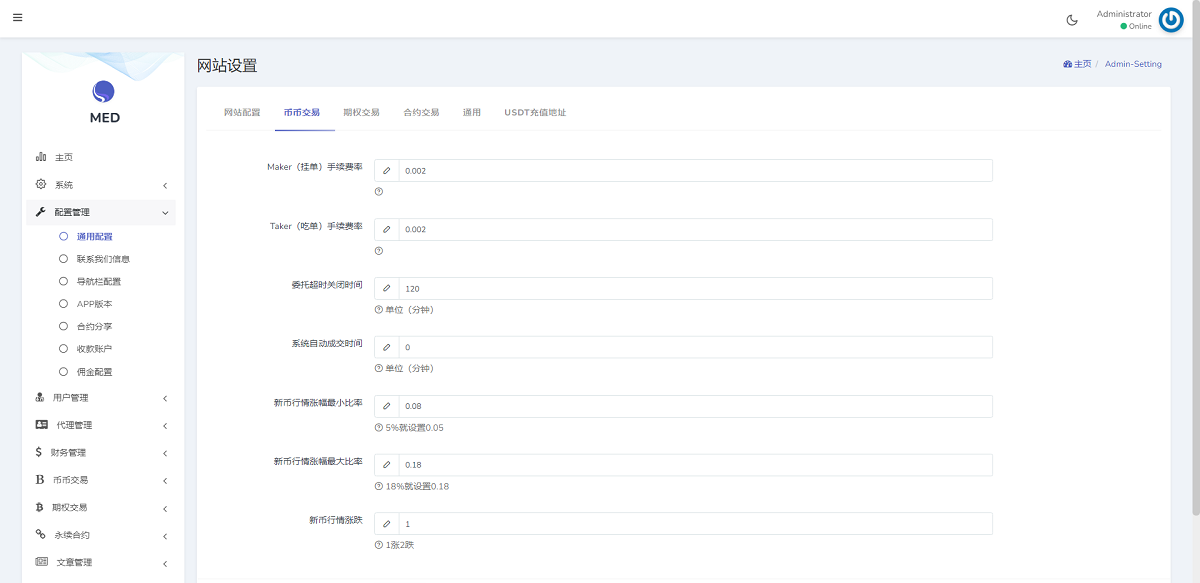
Task: Open the USDT充值地址 tab
Action: point(535,113)
